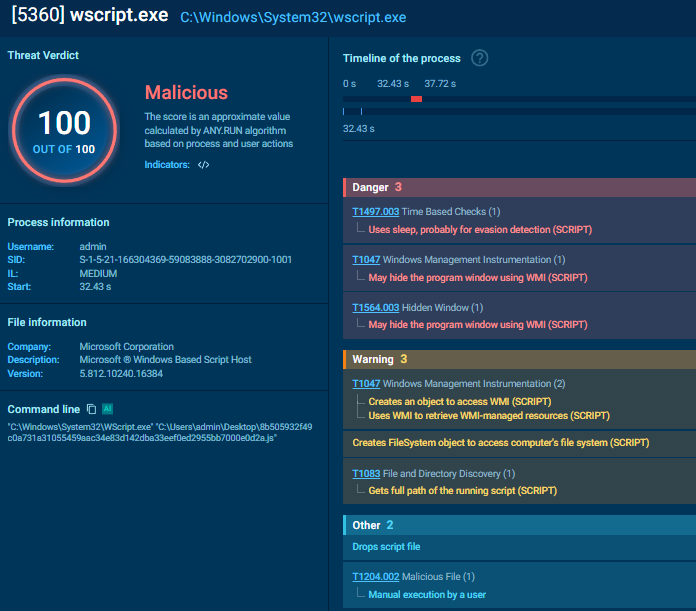Select the 'Creates FileSystem object' warning entry
The width and height of the screenshot is (696, 611).
point(500,442)
